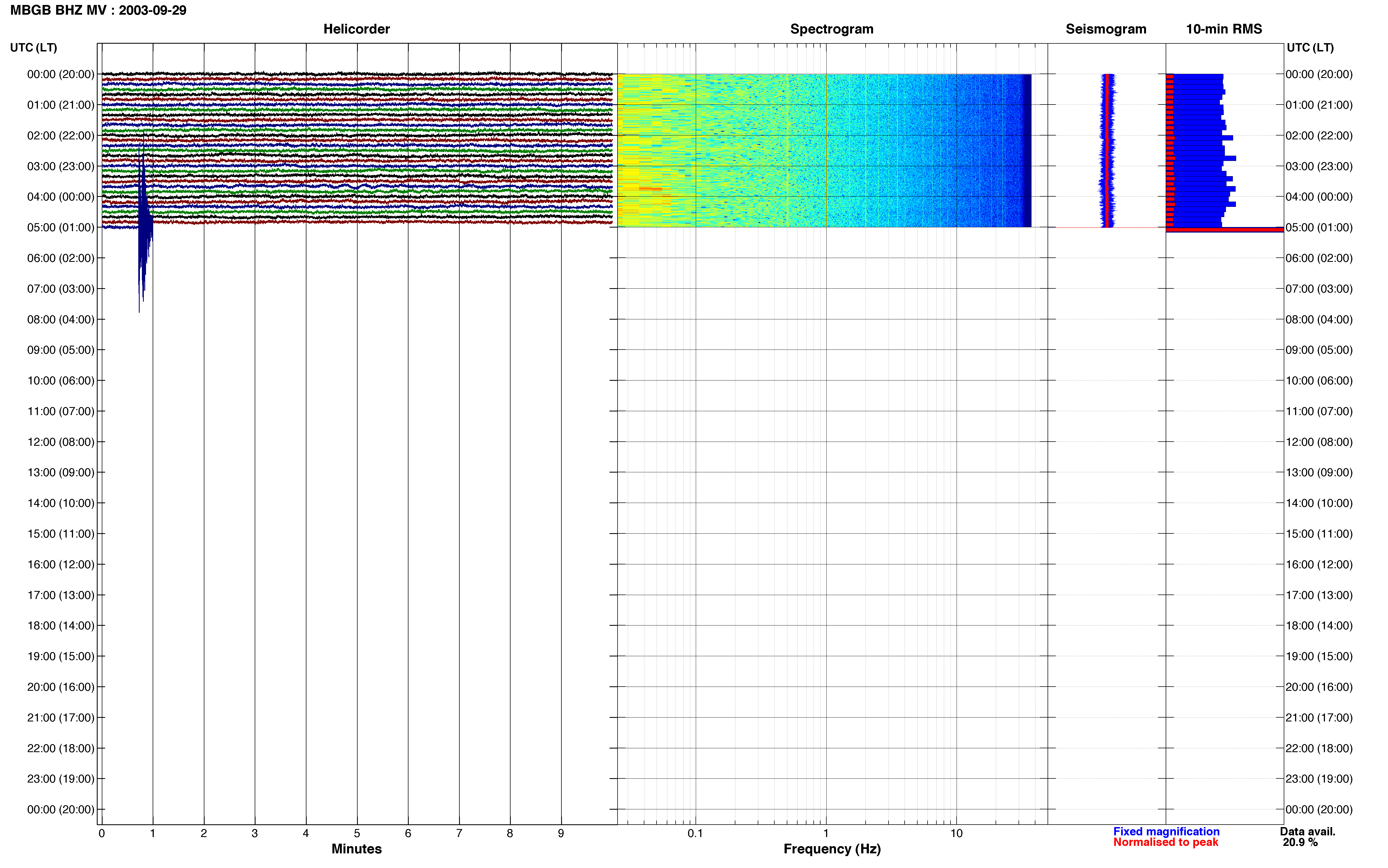
Task: Click the left '12:00 (08:00)' time label
Action: [x=61, y=442]
